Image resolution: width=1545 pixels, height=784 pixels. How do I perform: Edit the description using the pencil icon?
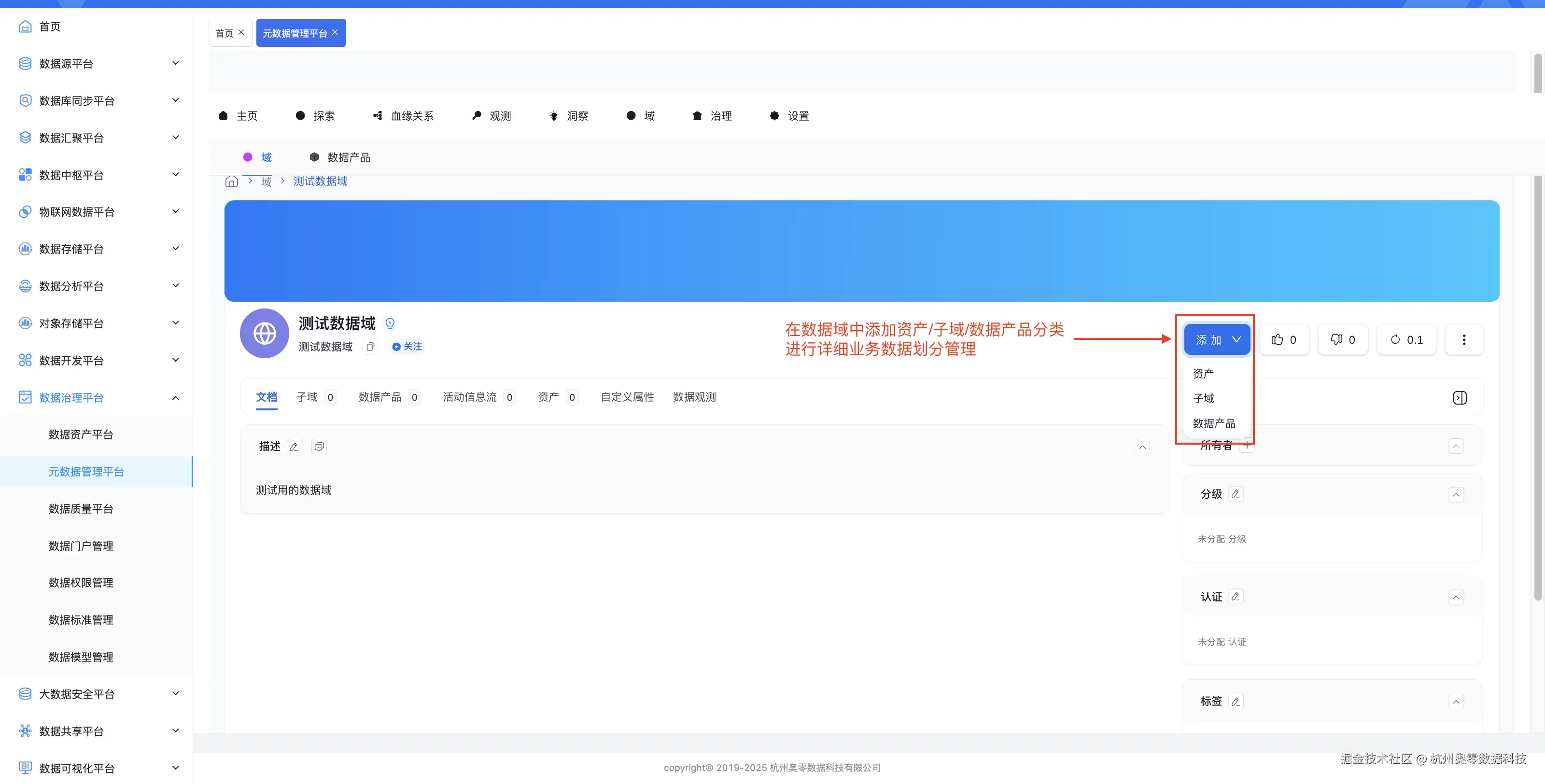[x=294, y=446]
